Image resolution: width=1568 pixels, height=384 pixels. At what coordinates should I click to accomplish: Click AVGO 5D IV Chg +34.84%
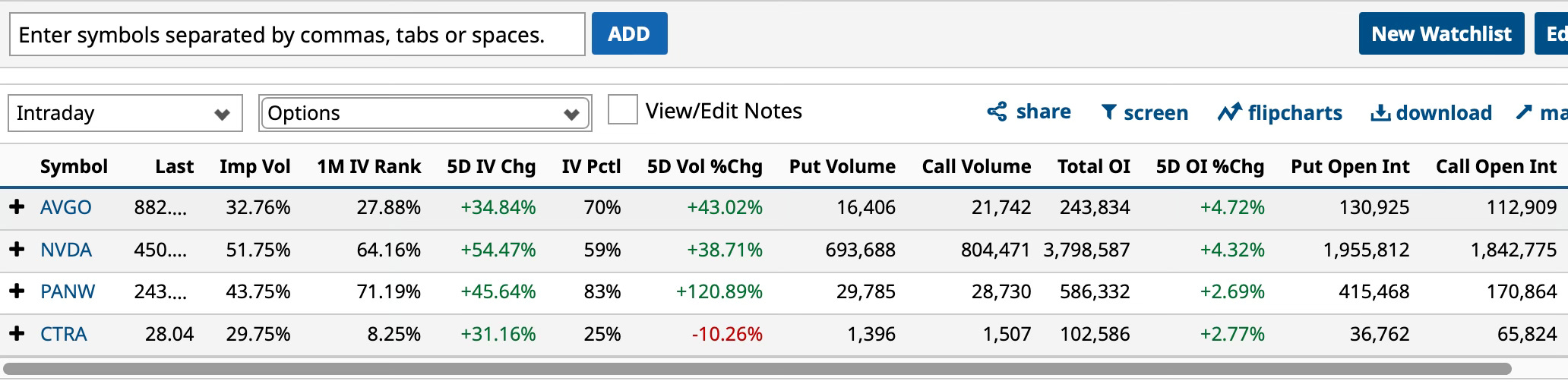point(498,207)
